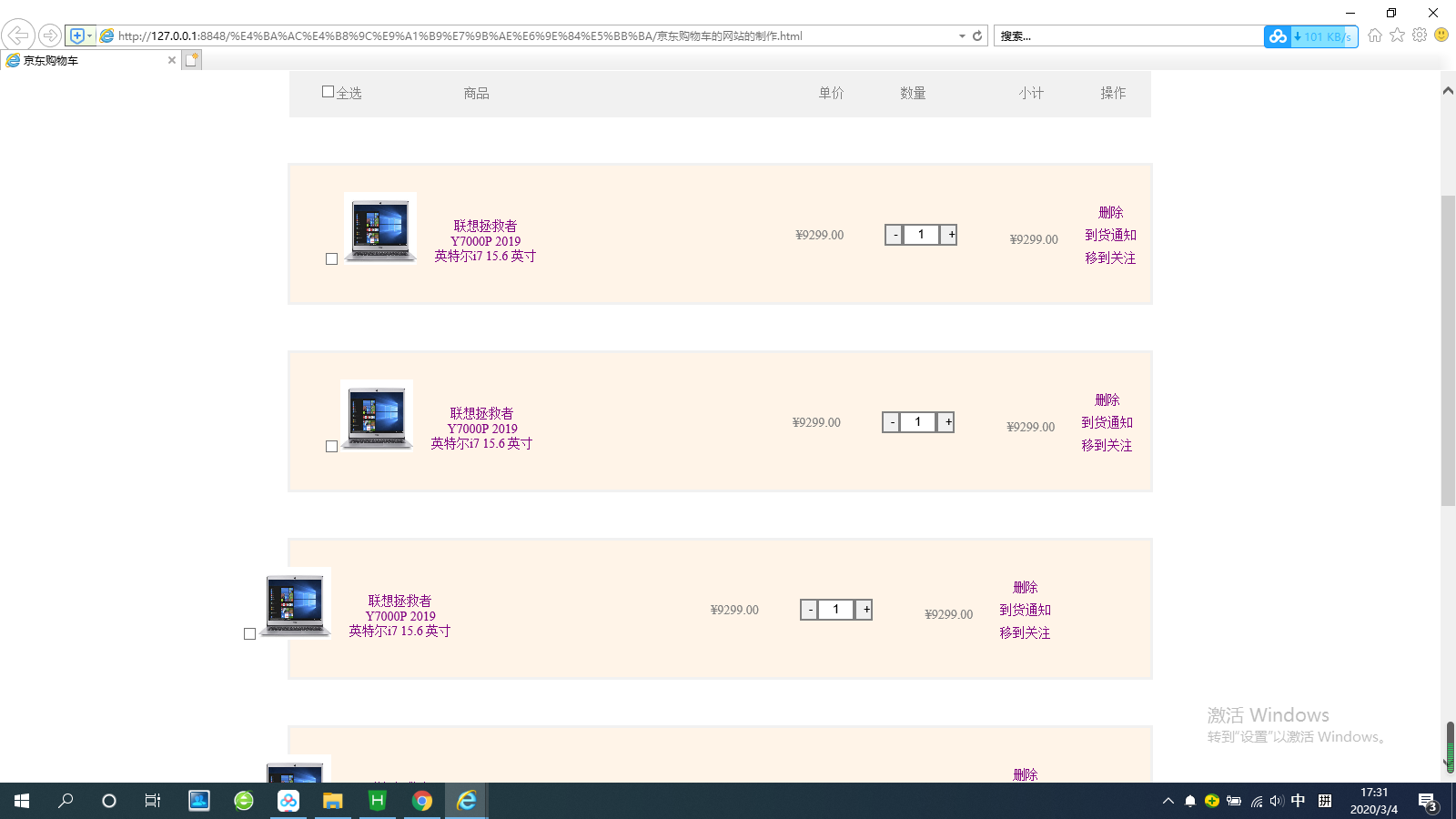Open the second item's laptop thumbnail
Image resolution: width=1456 pixels, height=819 pixels.
click(377, 416)
